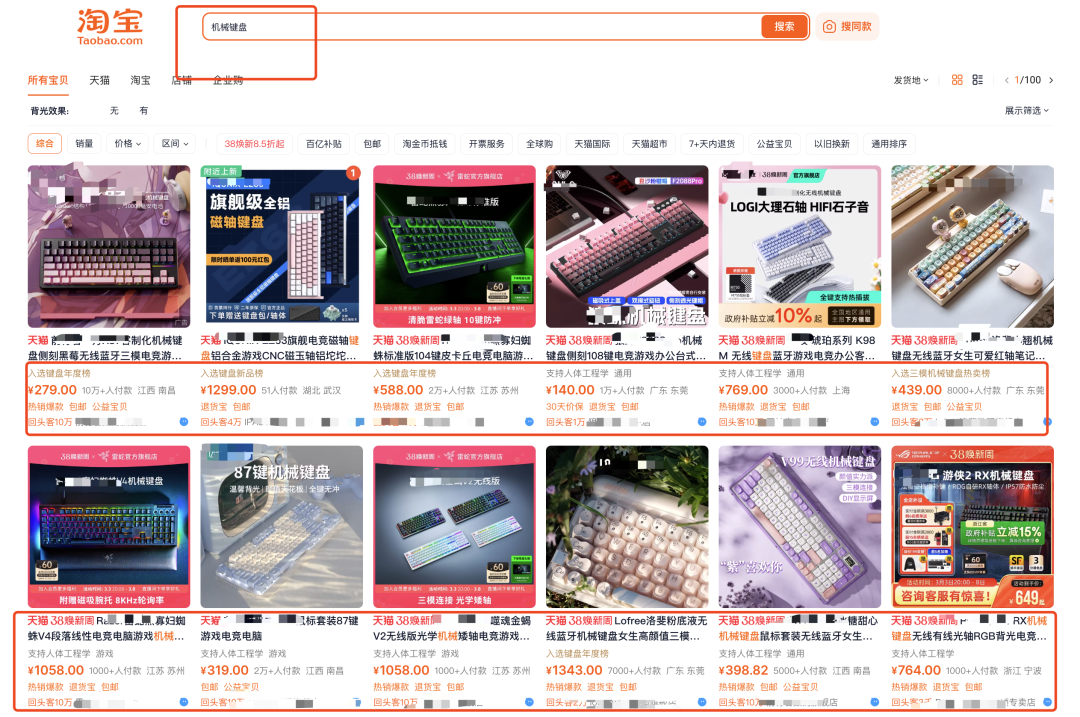Toggle the 全球购 filter chip

539,143
